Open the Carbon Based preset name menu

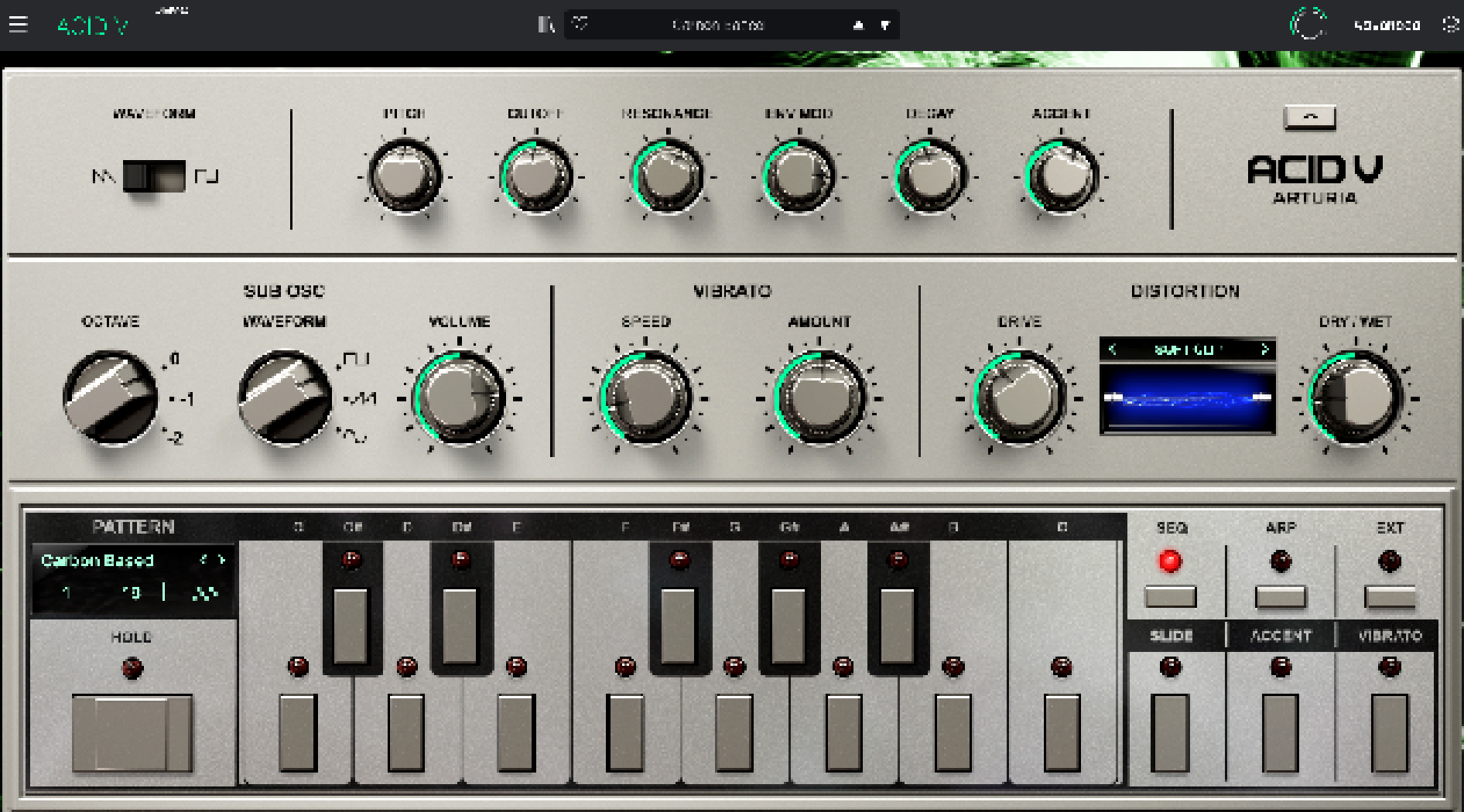click(717, 26)
